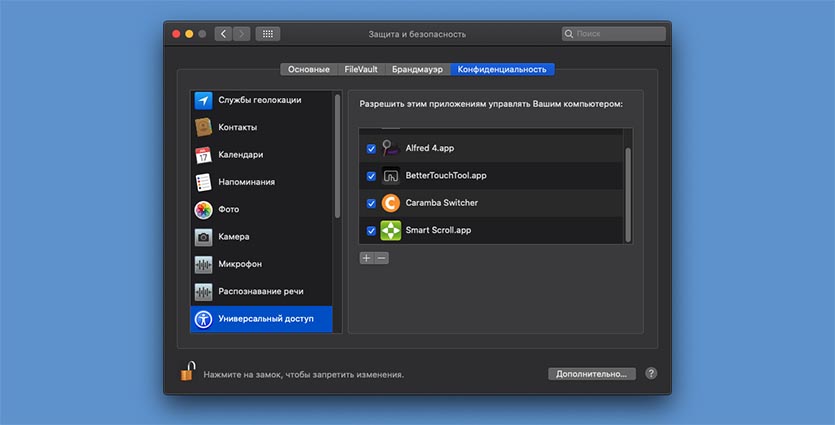835x425 pixels.
Task: Click the Дополнительно… button
Action: tap(591, 374)
